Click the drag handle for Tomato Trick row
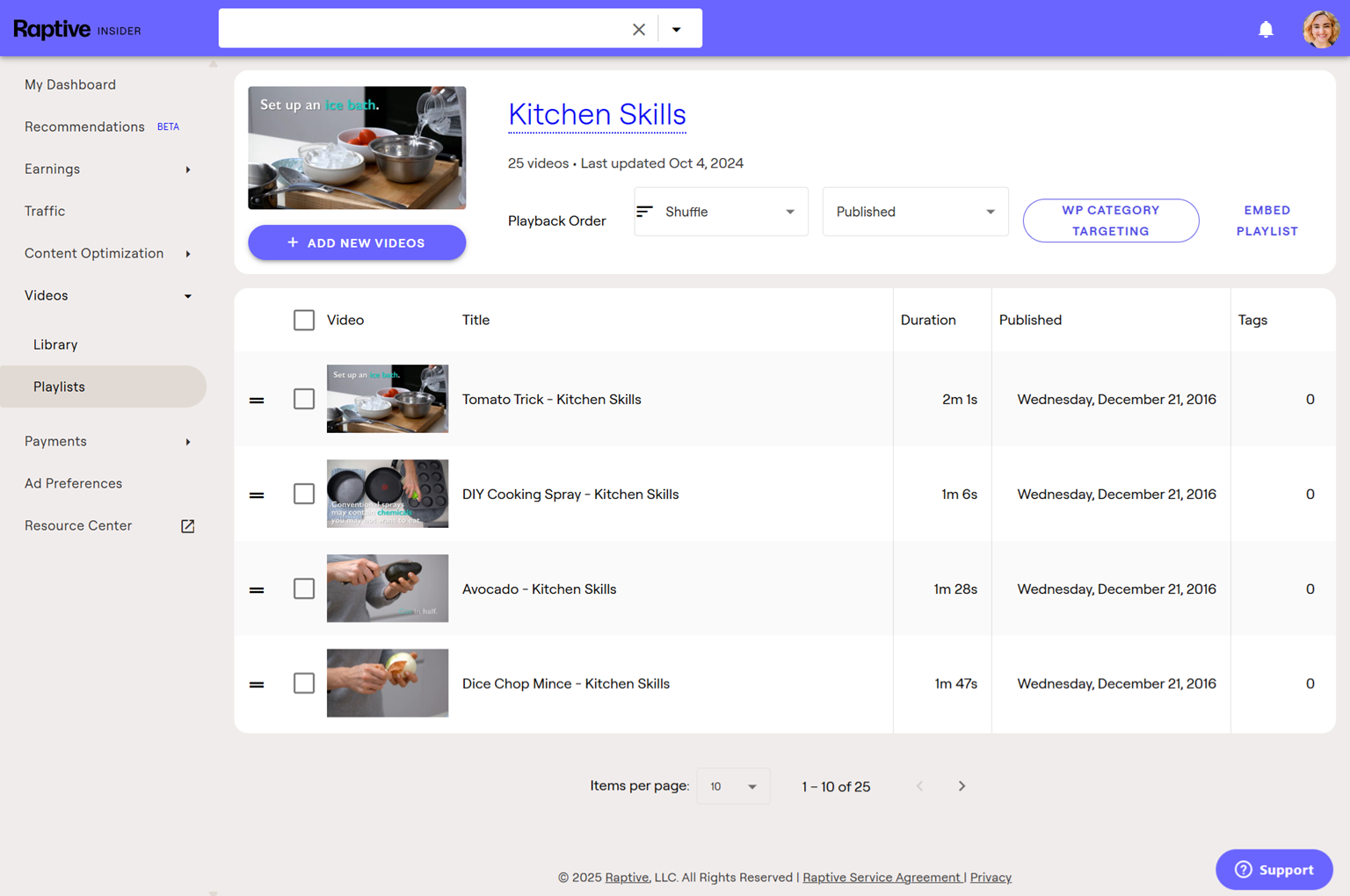The height and width of the screenshot is (896, 1350). click(257, 400)
